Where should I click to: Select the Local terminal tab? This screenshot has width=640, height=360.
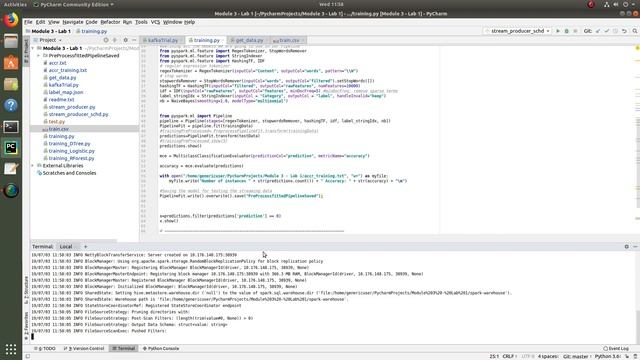click(66, 247)
